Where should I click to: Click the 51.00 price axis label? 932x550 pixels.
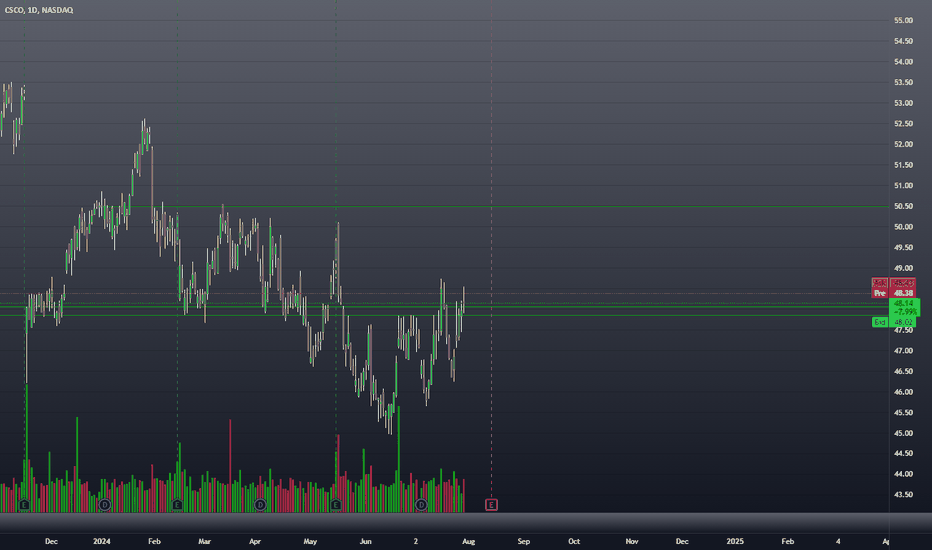click(x=903, y=186)
